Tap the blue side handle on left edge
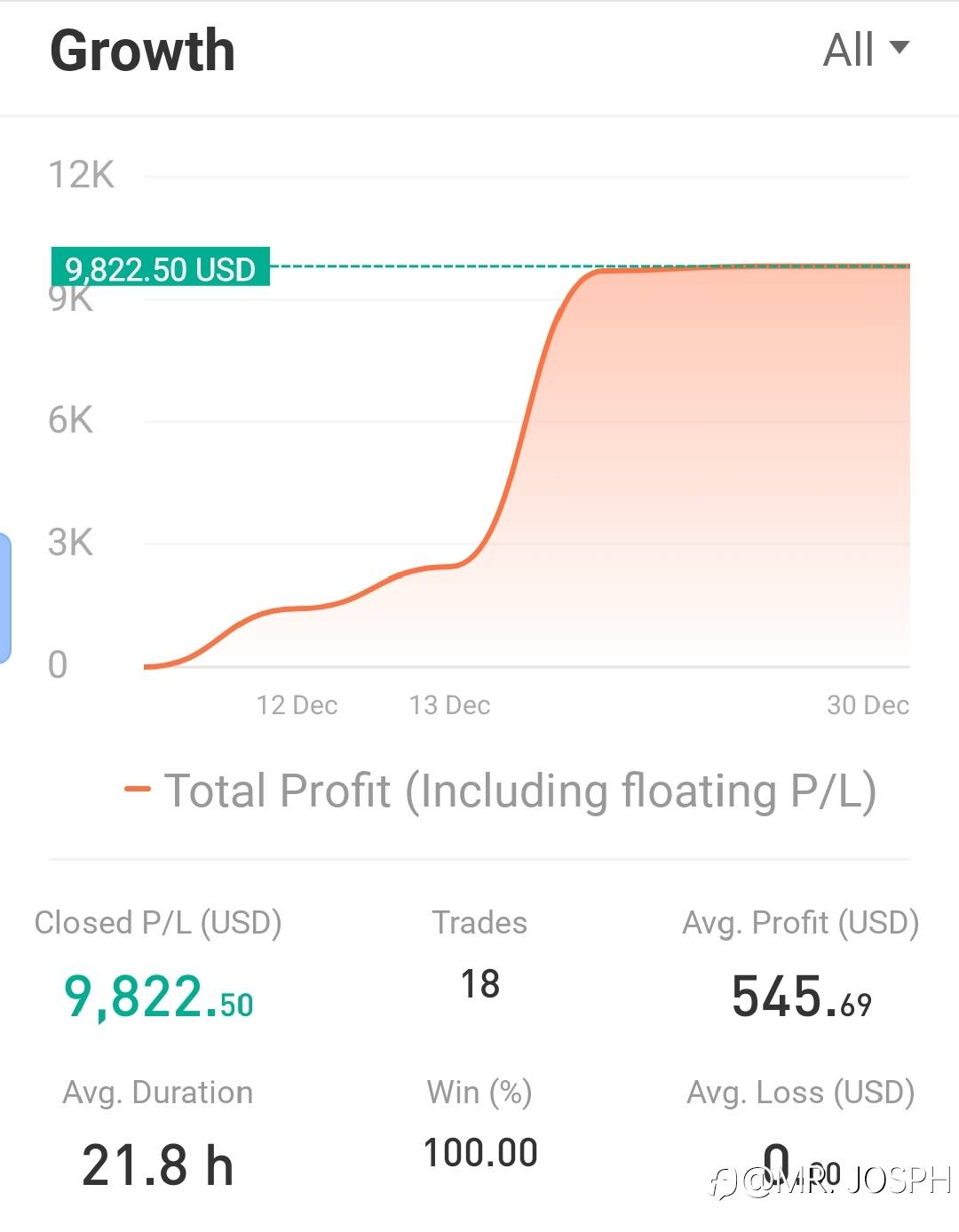The width and height of the screenshot is (959, 1232). coord(4,598)
